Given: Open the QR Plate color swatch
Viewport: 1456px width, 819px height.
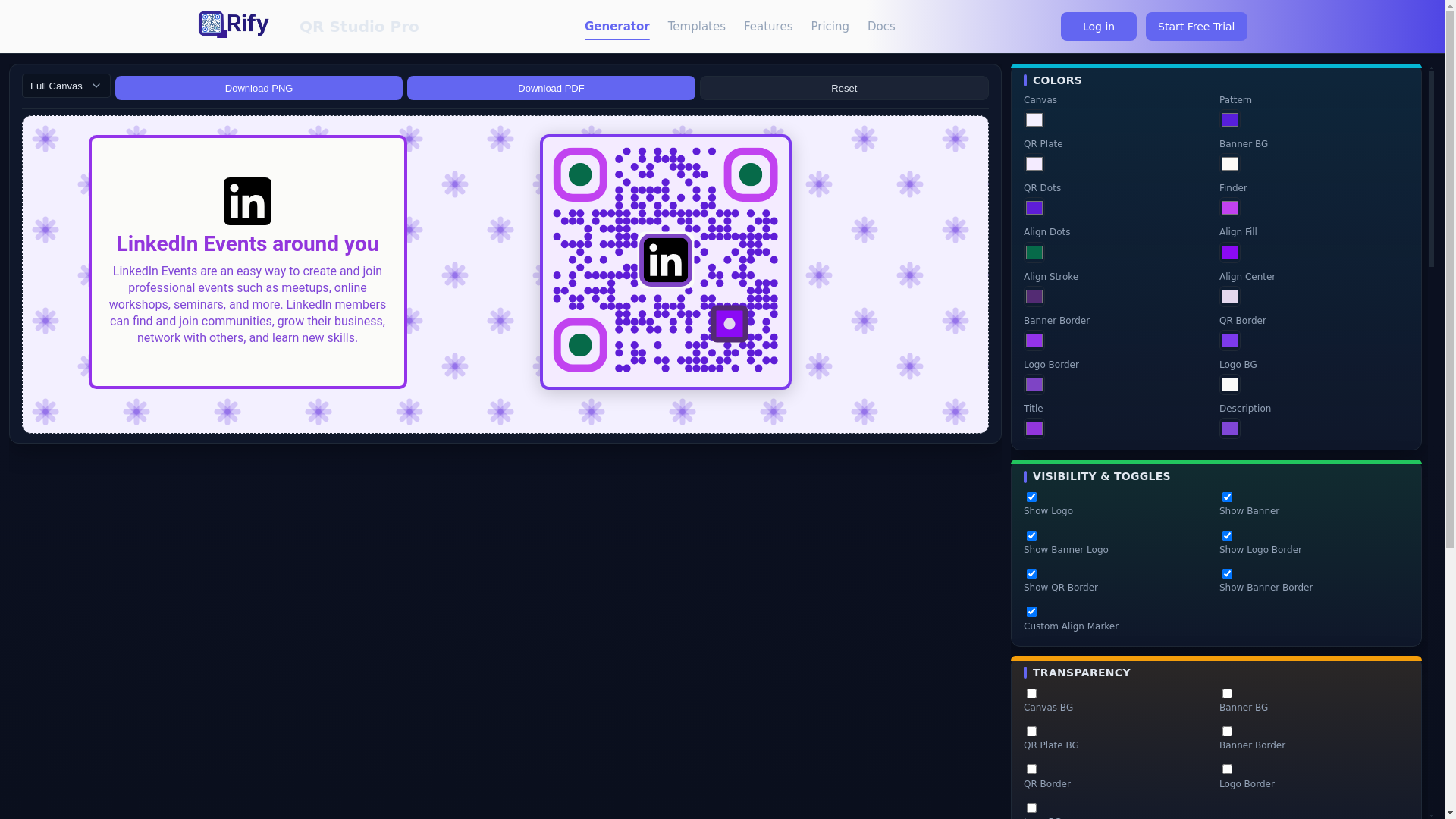Looking at the screenshot, I should 1034,164.
